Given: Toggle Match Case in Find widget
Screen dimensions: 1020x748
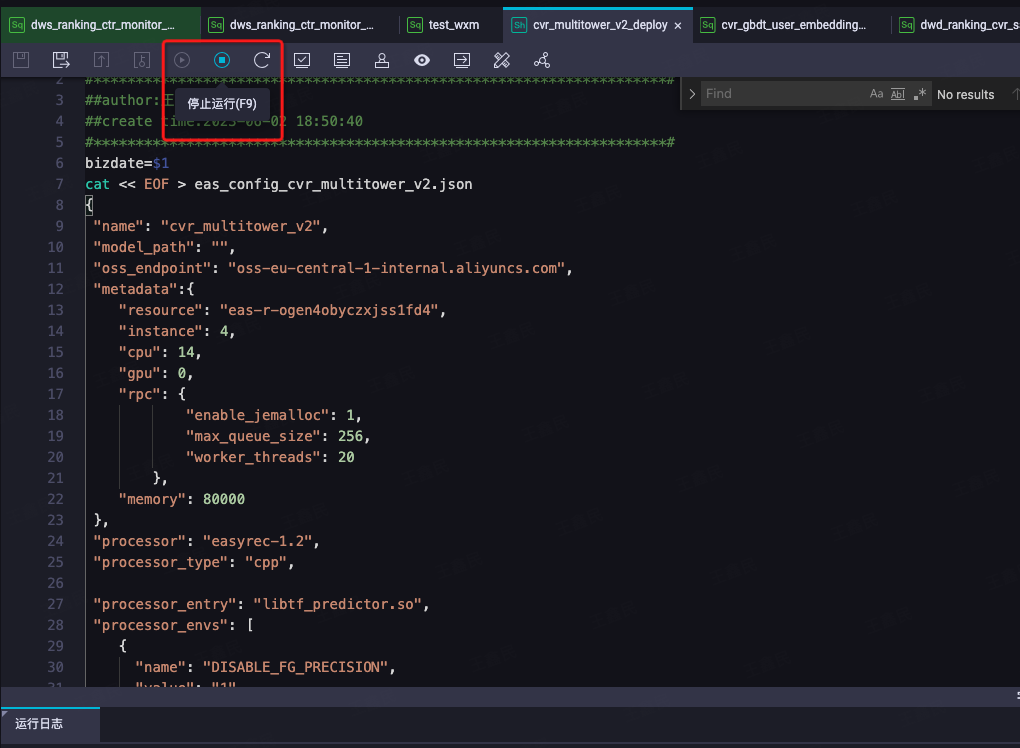Looking at the screenshot, I should [876, 94].
